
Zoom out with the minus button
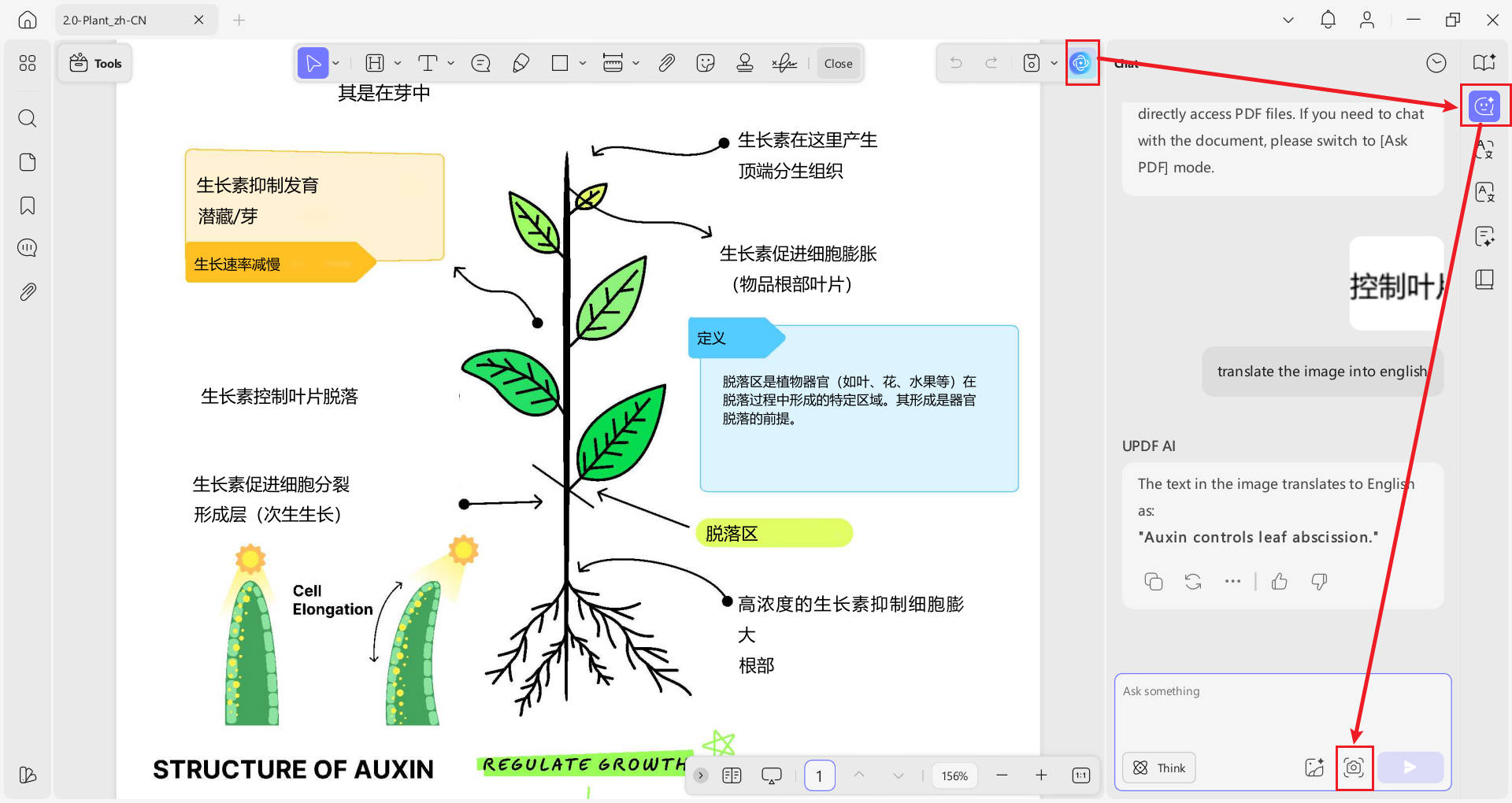click(1002, 775)
